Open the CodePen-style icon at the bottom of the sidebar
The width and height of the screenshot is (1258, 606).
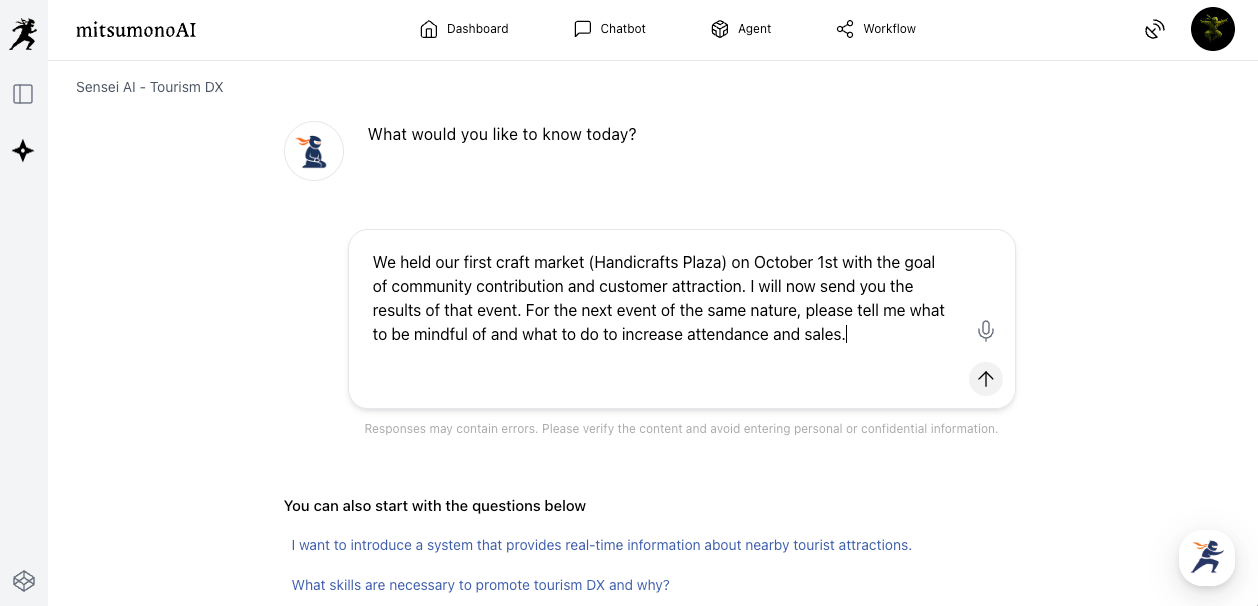click(23, 580)
